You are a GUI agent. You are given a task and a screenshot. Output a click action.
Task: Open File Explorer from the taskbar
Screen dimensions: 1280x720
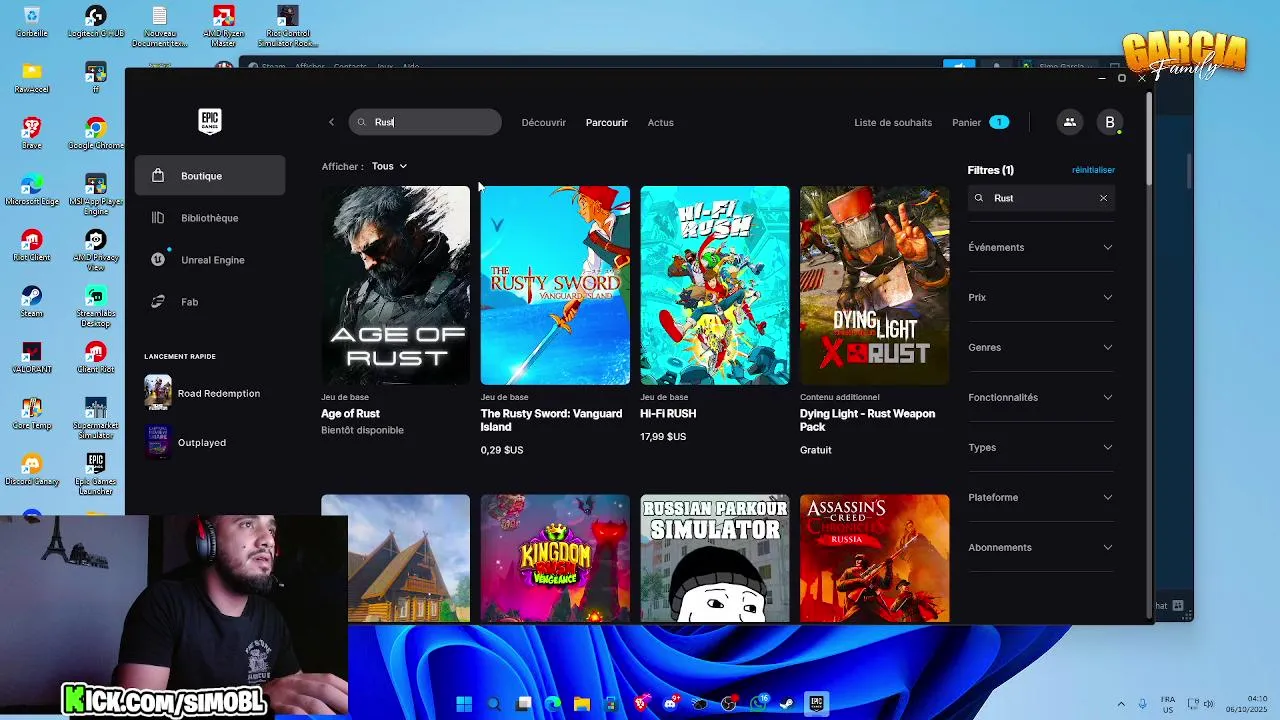click(582, 703)
